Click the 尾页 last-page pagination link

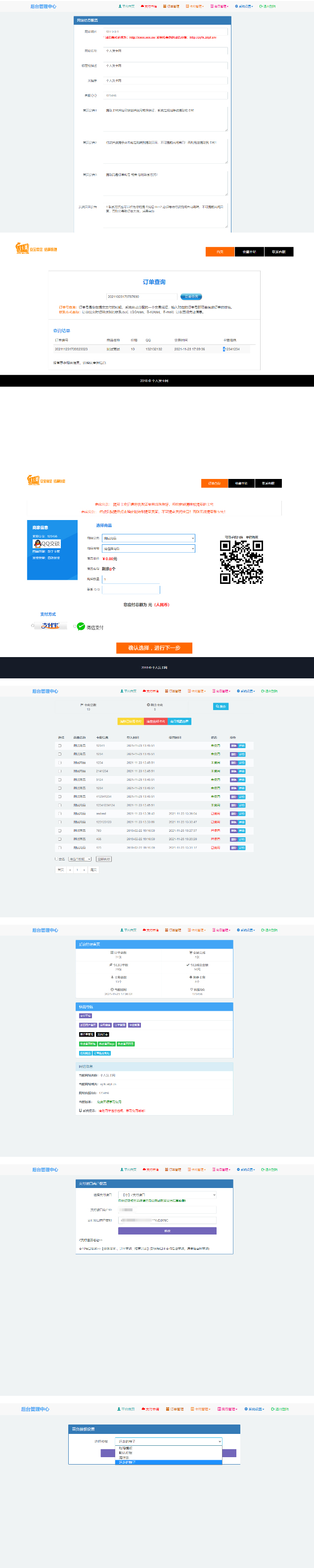point(93,870)
